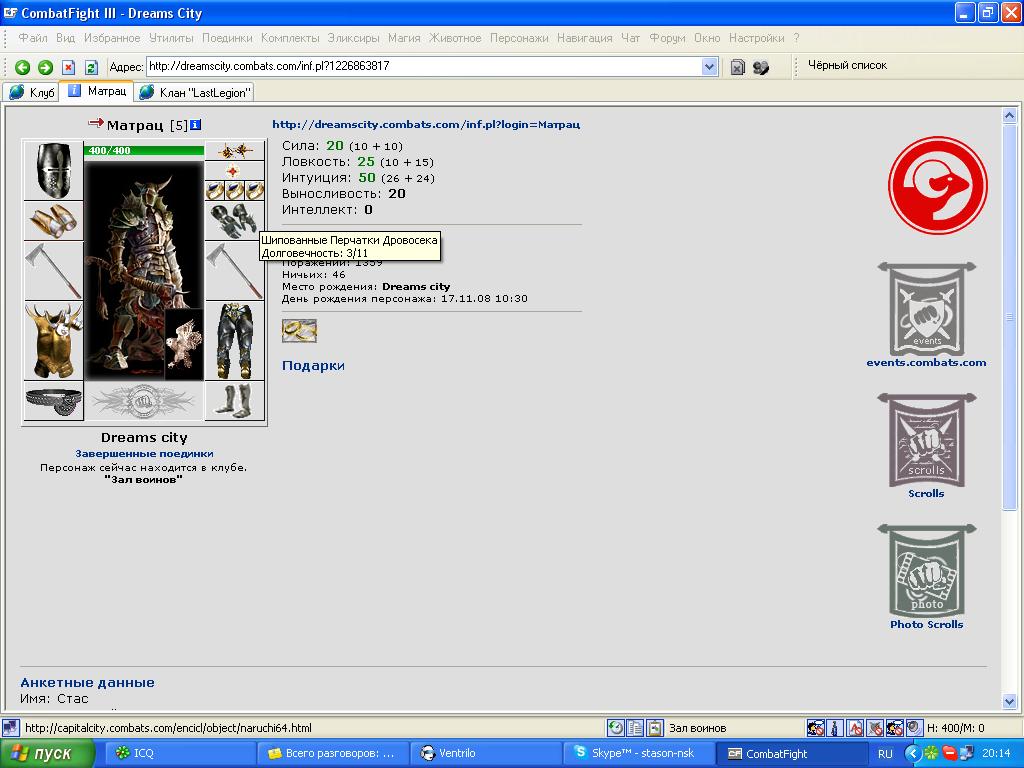Stop page loading with red X icon
Screen dimensions: 1024x768
pos(69,67)
